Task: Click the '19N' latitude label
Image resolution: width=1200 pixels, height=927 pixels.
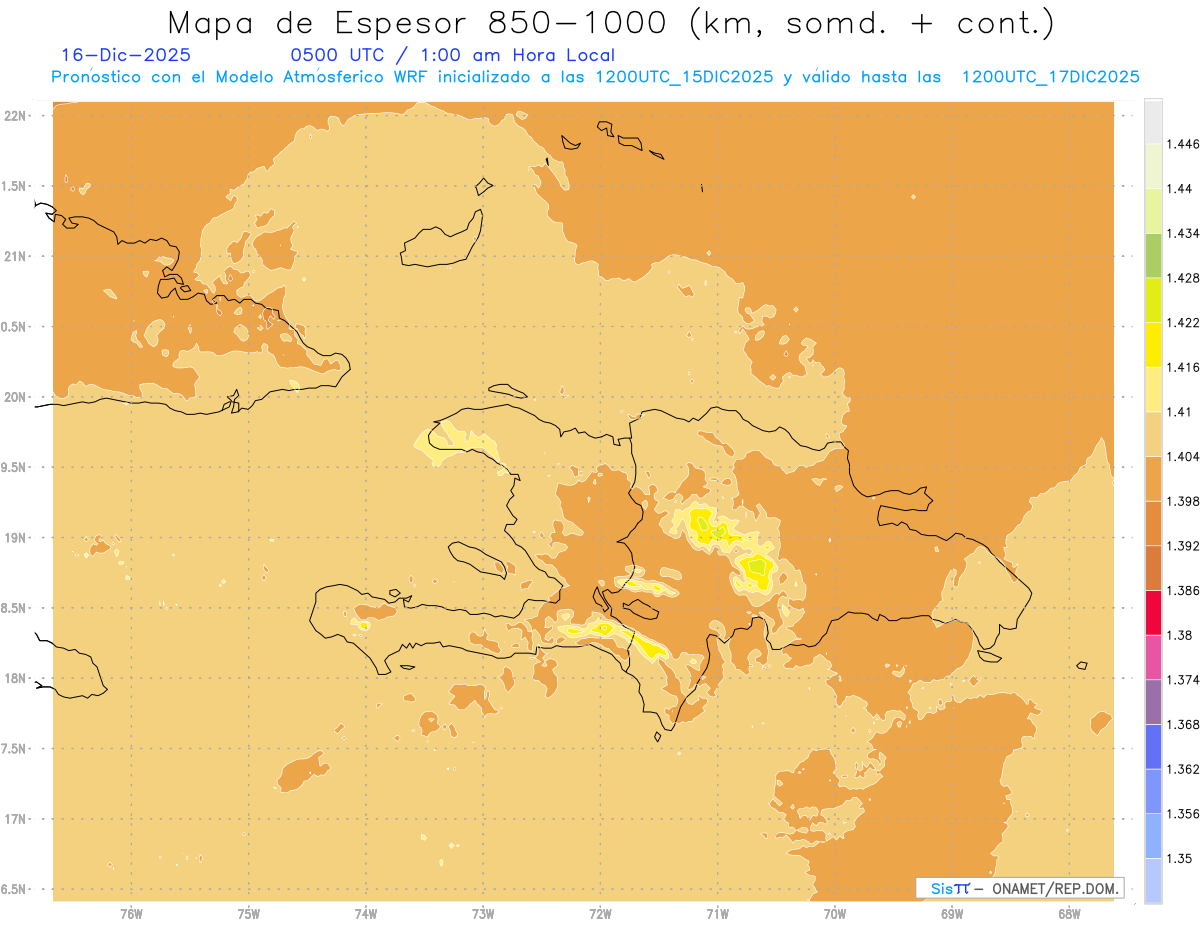Action: [x=14, y=537]
